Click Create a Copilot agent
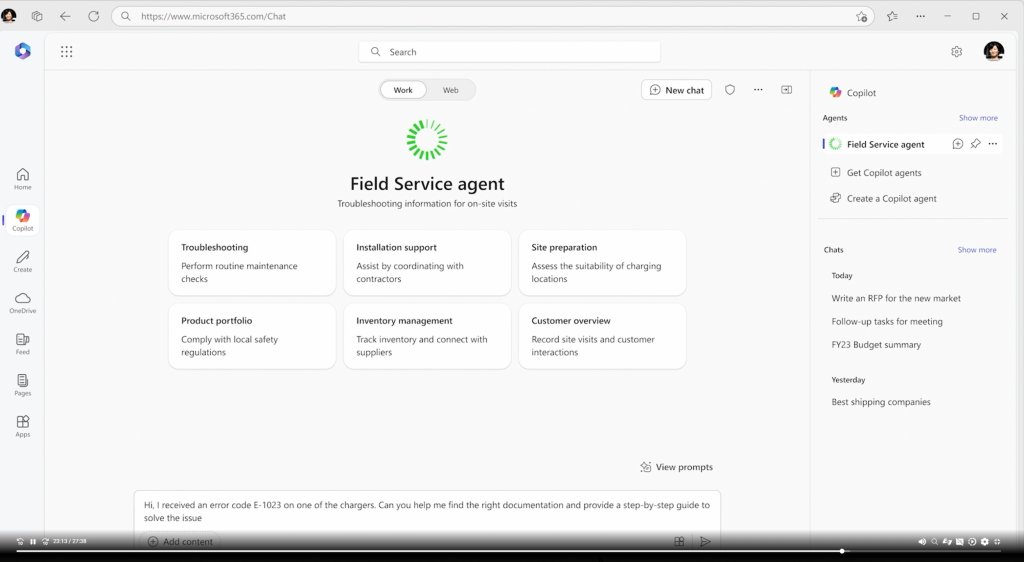Viewport: 1024px width, 562px height. (x=883, y=198)
